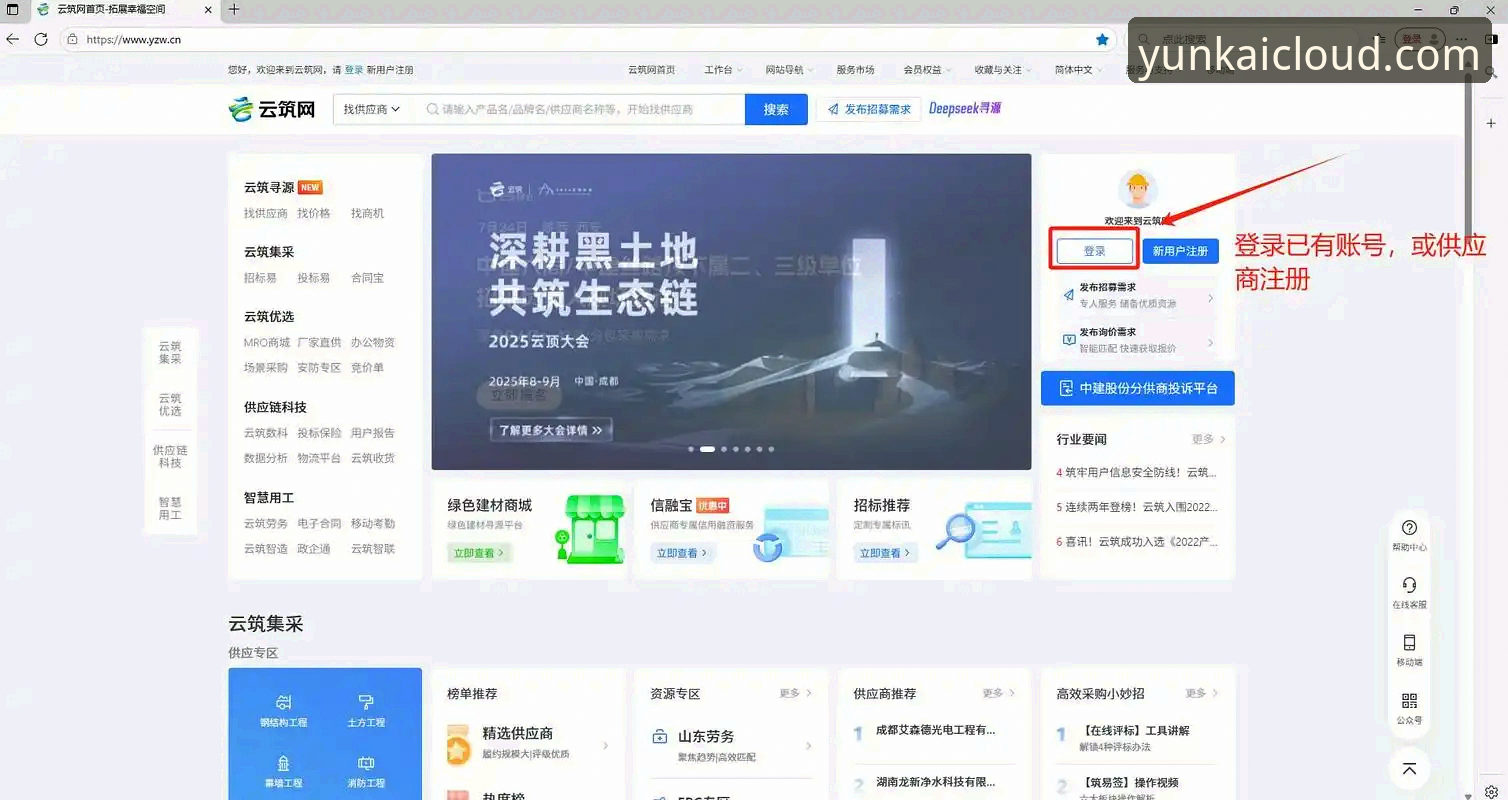Click the 钢结构工程 icon
Image resolution: width=1508 pixels, height=800 pixels.
coord(284,702)
